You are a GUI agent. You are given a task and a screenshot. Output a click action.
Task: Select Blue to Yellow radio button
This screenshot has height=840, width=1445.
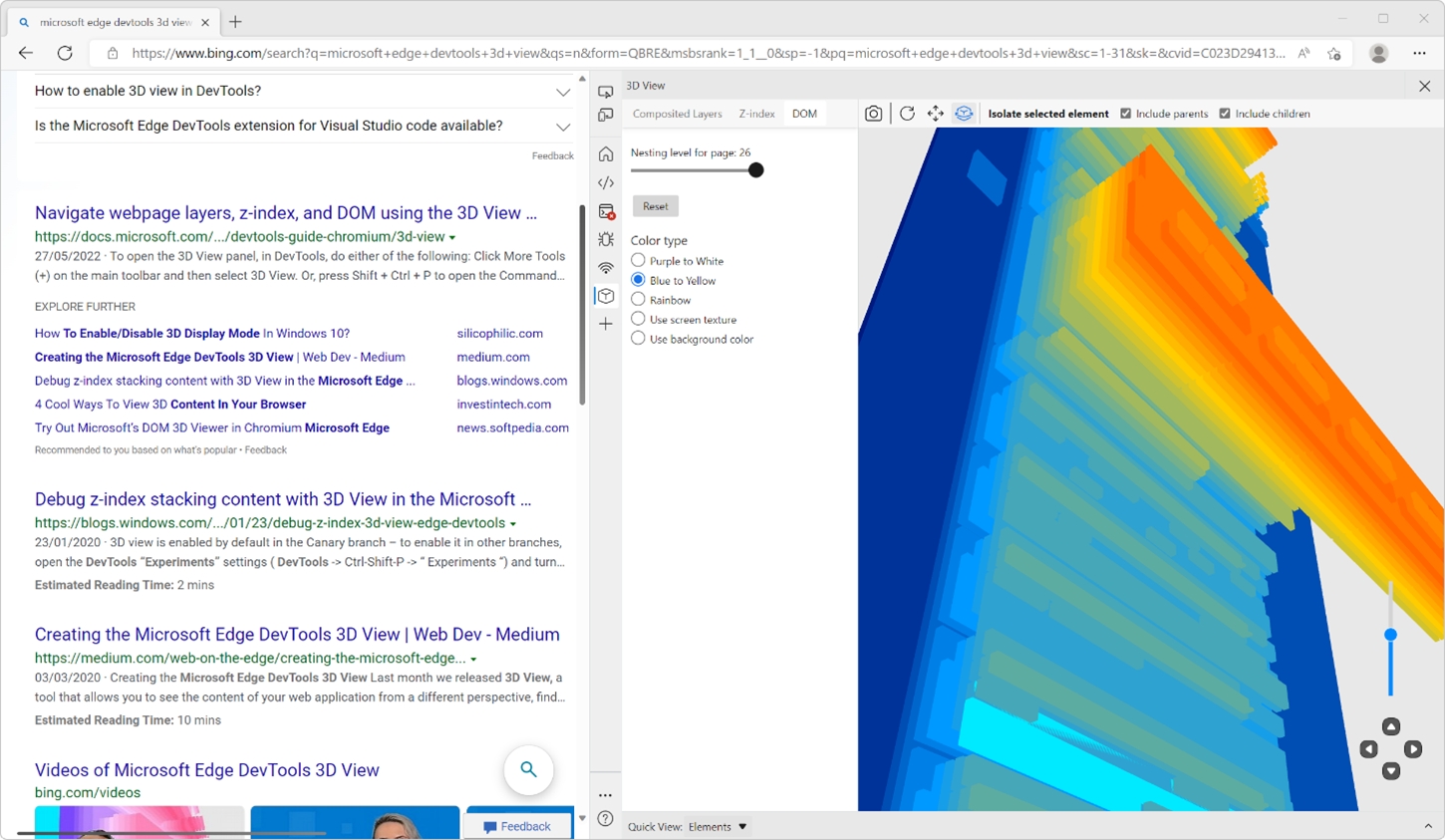(x=638, y=280)
